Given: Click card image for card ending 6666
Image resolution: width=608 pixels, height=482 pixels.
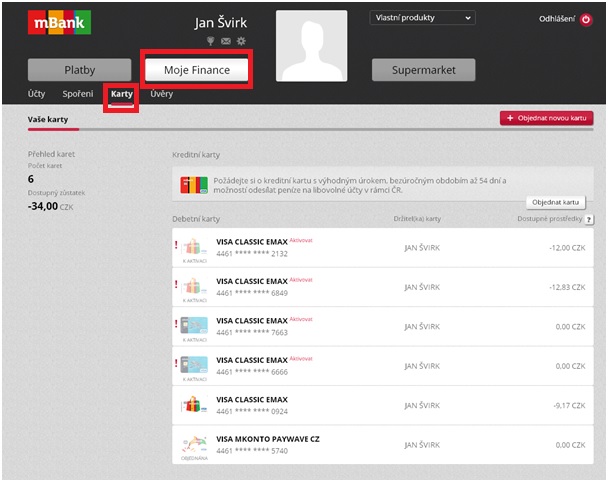Looking at the screenshot, I should tap(194, 365).
